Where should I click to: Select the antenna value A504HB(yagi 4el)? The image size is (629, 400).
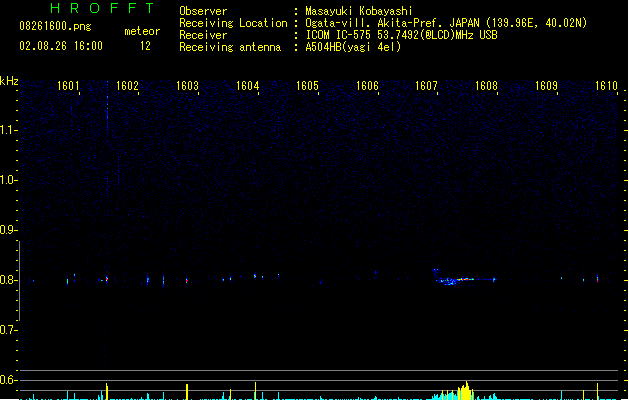pyautogui.click(x=353, y=47)
